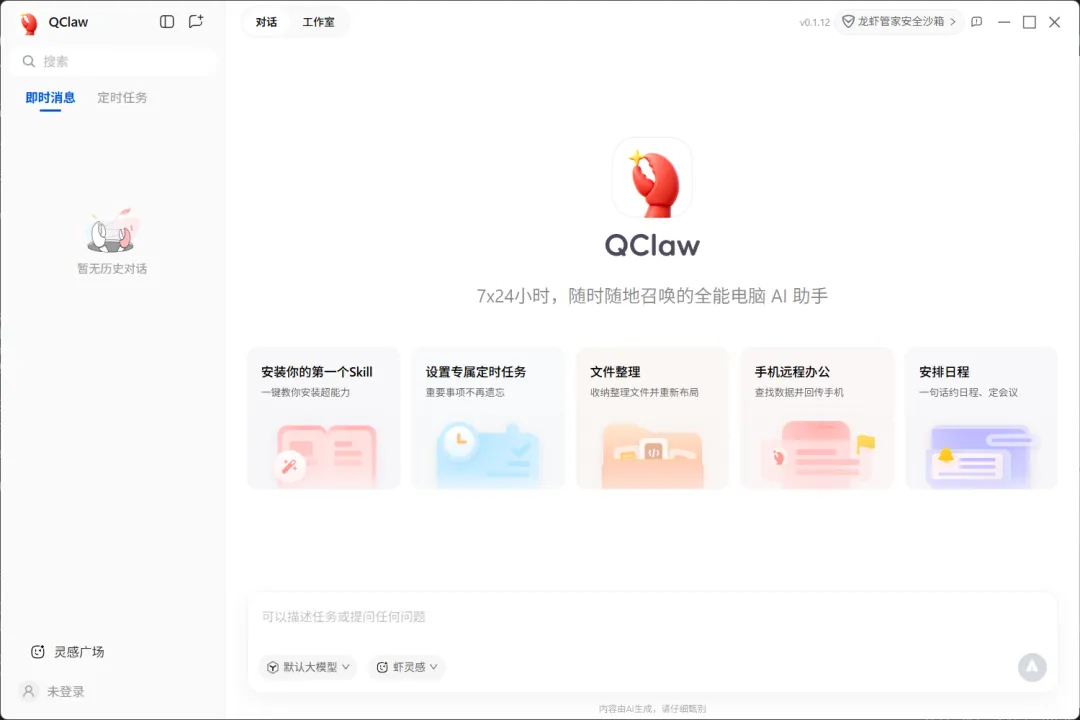
Task: Click the search magnifier icon
Action: coord(28,61)
